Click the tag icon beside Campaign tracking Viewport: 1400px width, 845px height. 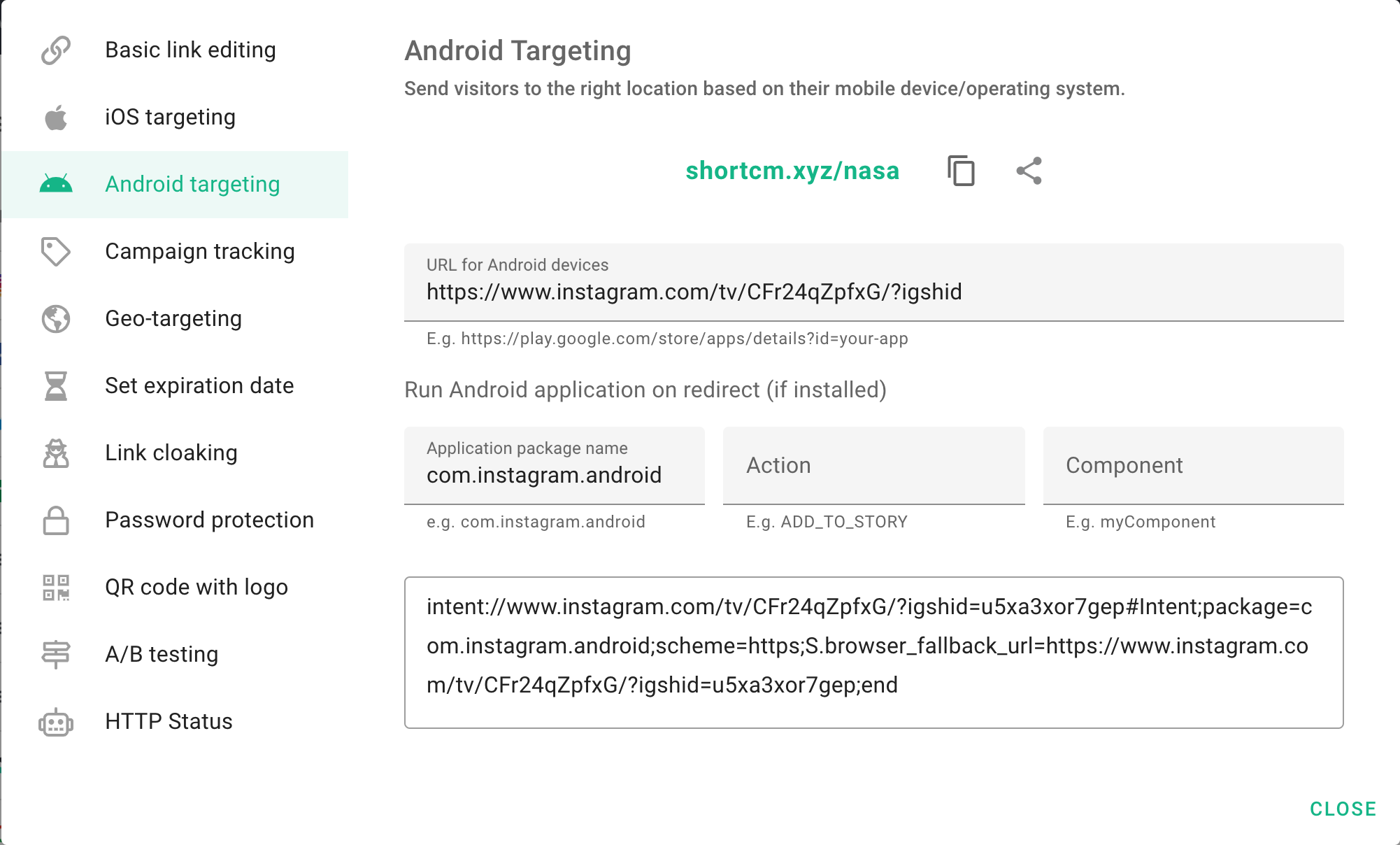pyautogui.click(x=56, y=251)
